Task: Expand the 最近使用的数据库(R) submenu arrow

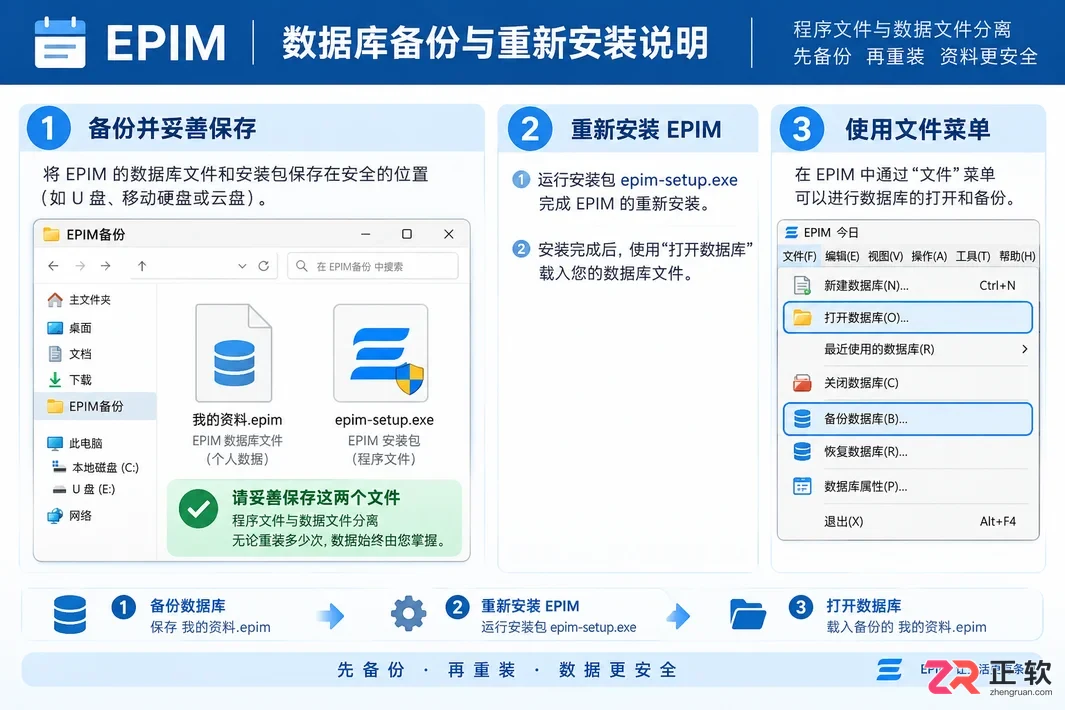Action: pyautogui.click(x=1024, y=349)
